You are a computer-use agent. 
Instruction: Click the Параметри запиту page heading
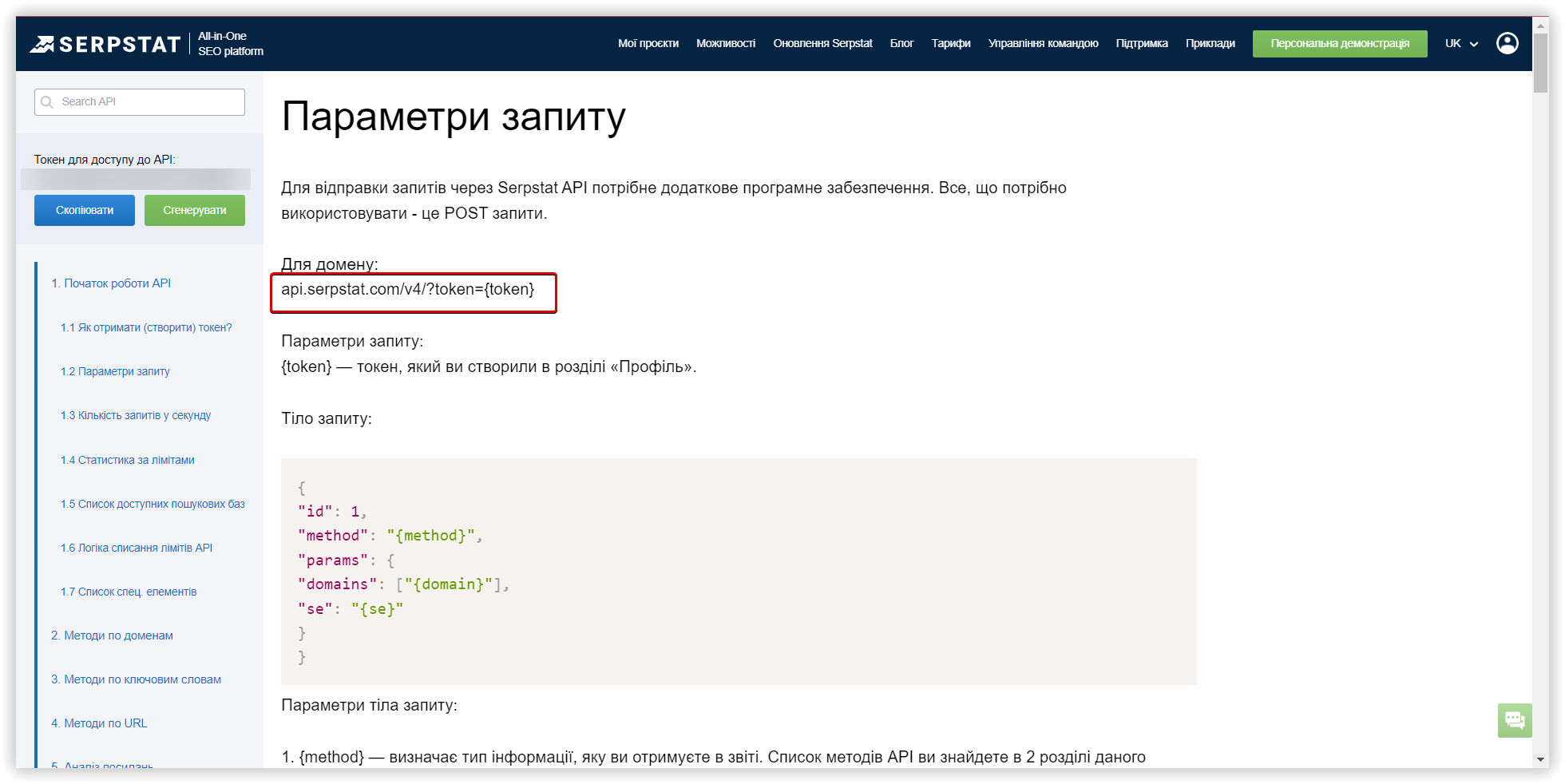pyautogui.click(x=454, y=117)
